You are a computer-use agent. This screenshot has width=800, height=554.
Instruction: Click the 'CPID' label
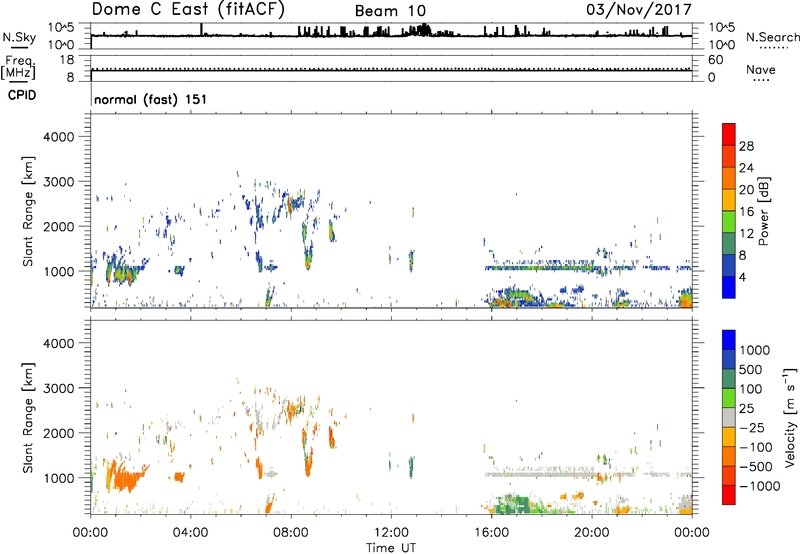click(22, 95)
